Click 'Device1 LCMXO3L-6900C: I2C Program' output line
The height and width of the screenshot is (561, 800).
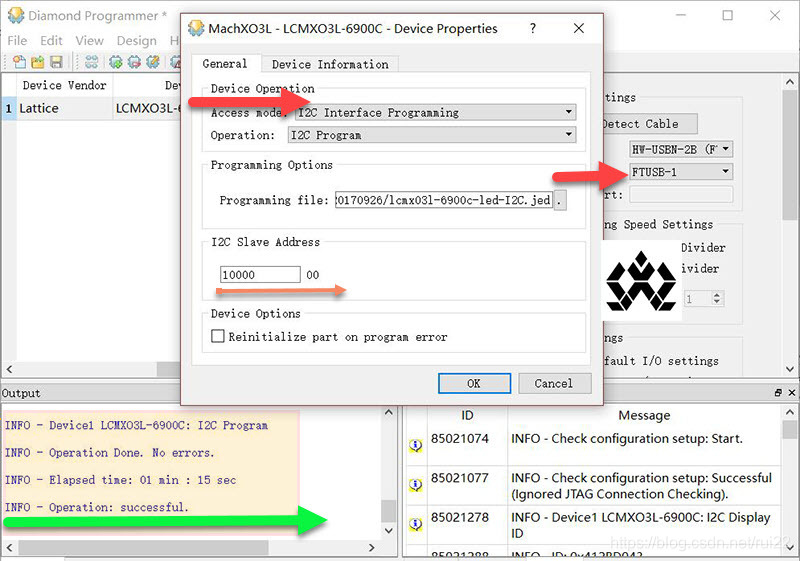(136, 425)
